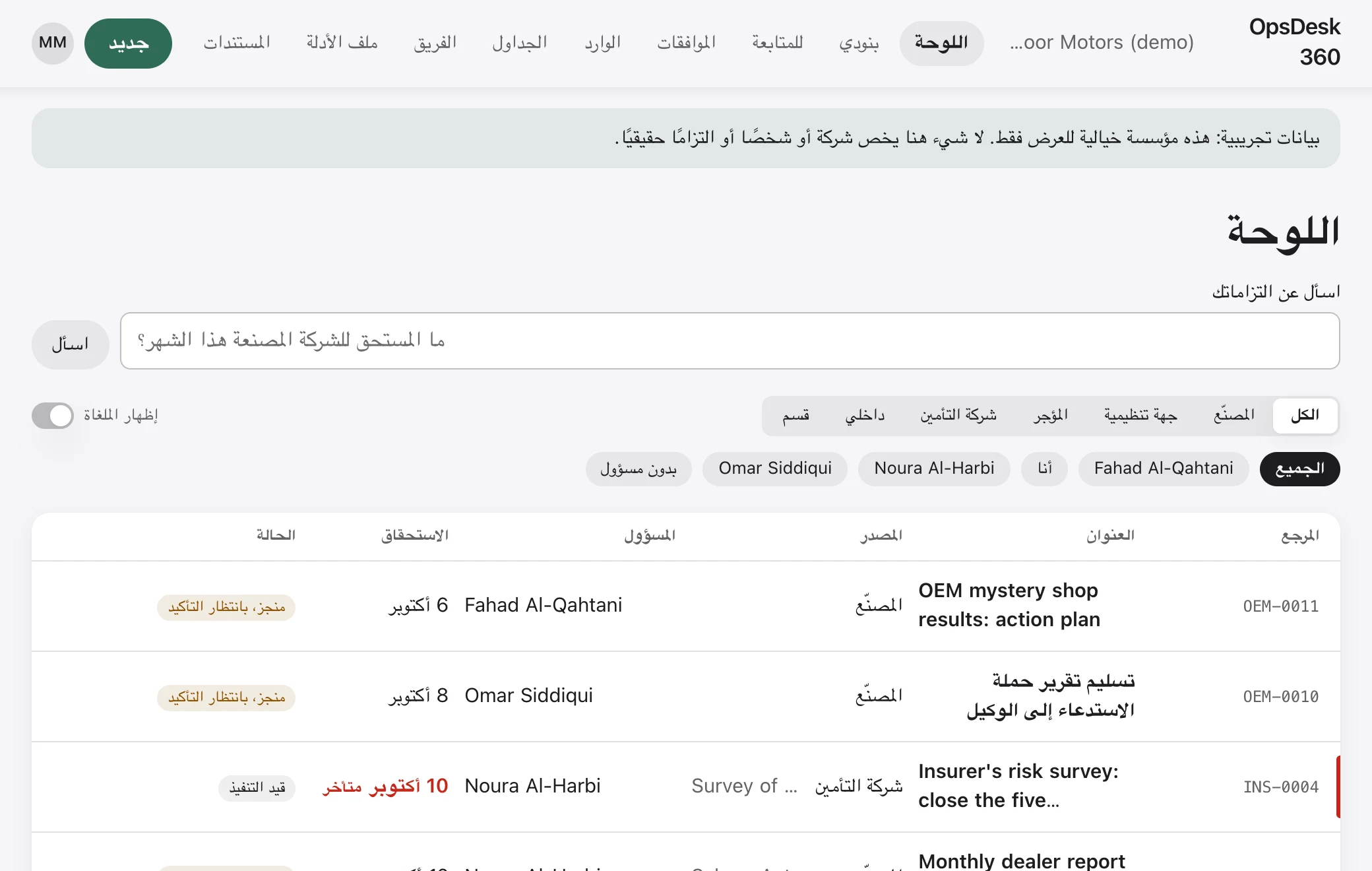Click status badge in OEM-0011 row
Image resolution: width=1372 pixels, height=871 pixels.
226,607
